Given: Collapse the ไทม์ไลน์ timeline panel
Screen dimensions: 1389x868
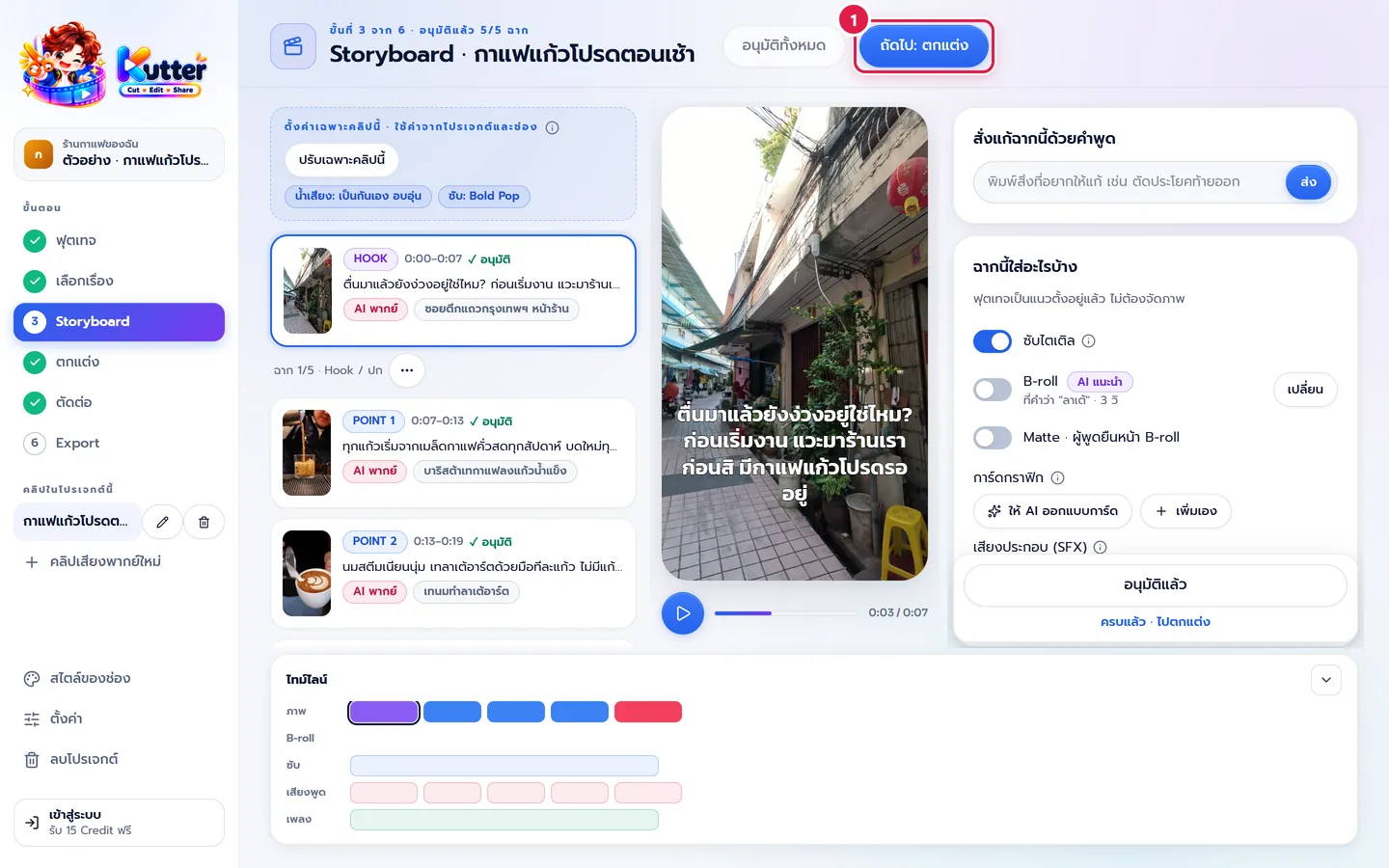Looking at the screenshot, I should click(x=1326, y=680).
